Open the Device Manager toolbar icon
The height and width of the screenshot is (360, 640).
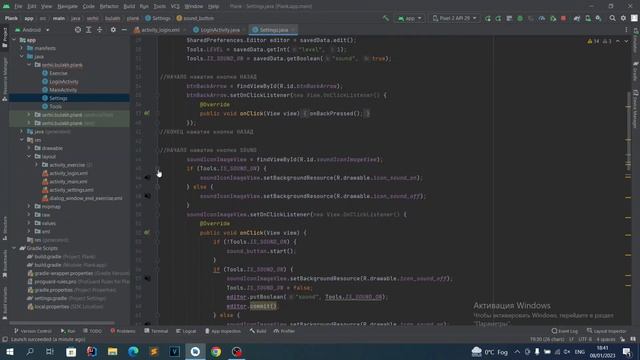588,18
